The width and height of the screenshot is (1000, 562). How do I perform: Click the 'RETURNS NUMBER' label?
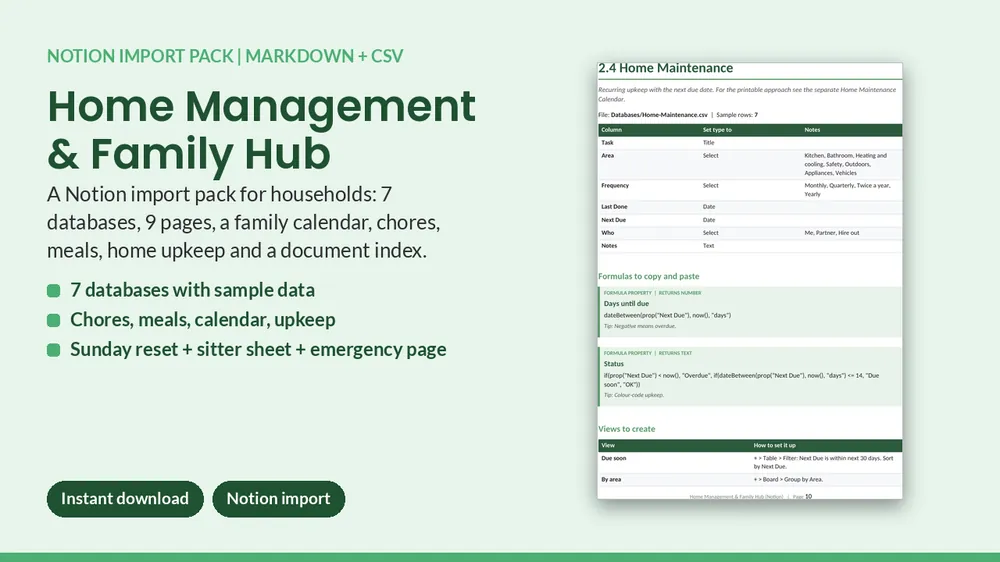[x=680, y=293]
